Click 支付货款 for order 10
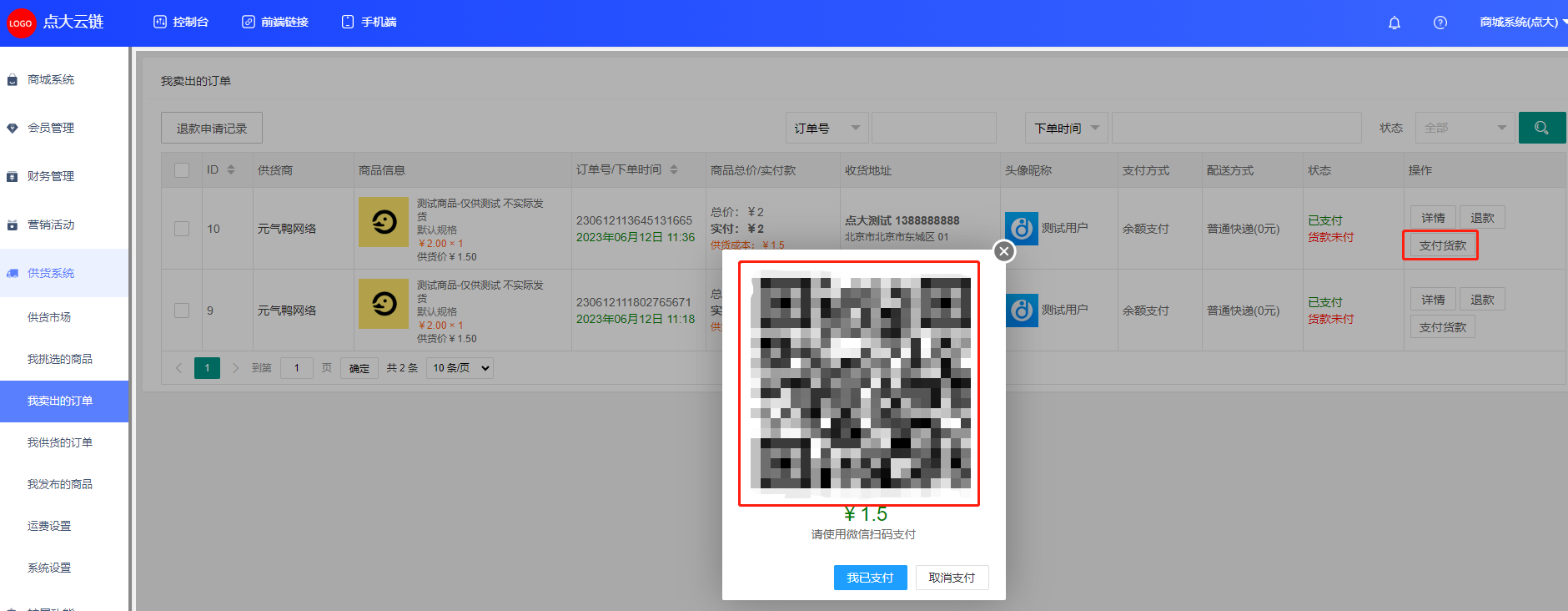Image resolution: width=1568 pixels, height=611 pixels. point(1442,245)
